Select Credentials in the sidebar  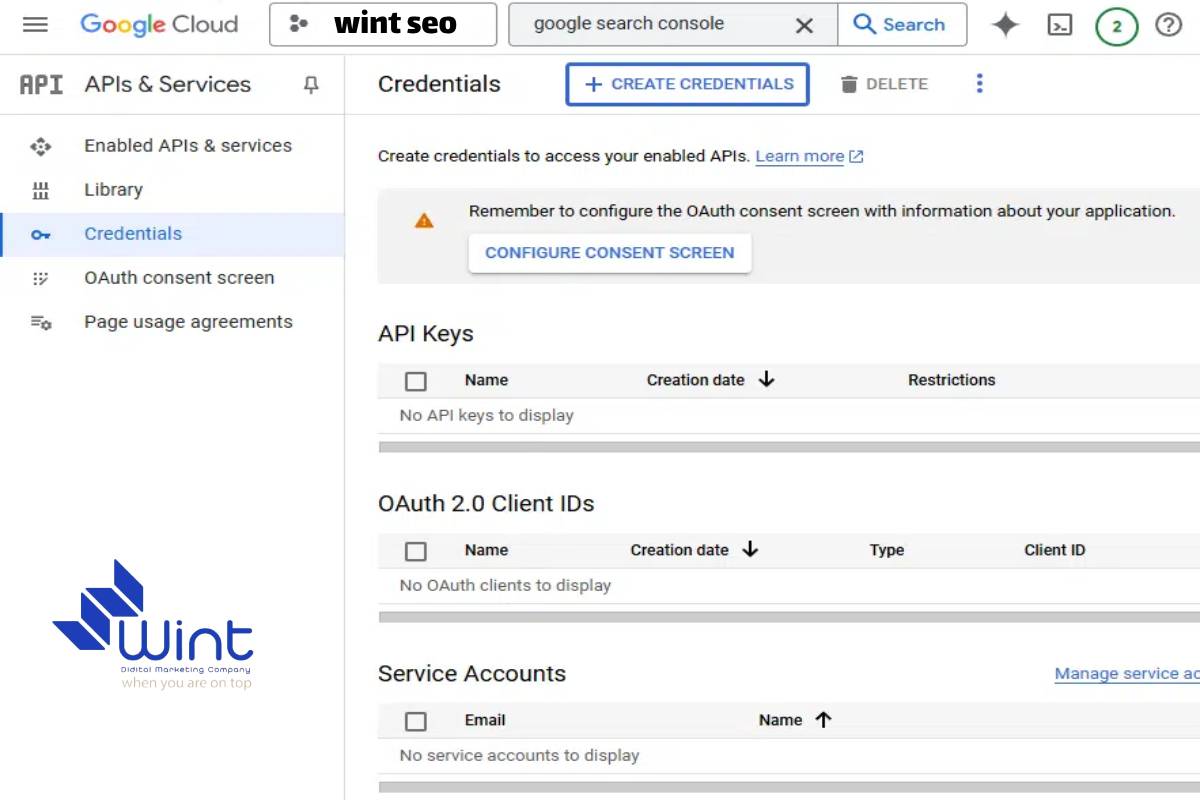point(172,234)
